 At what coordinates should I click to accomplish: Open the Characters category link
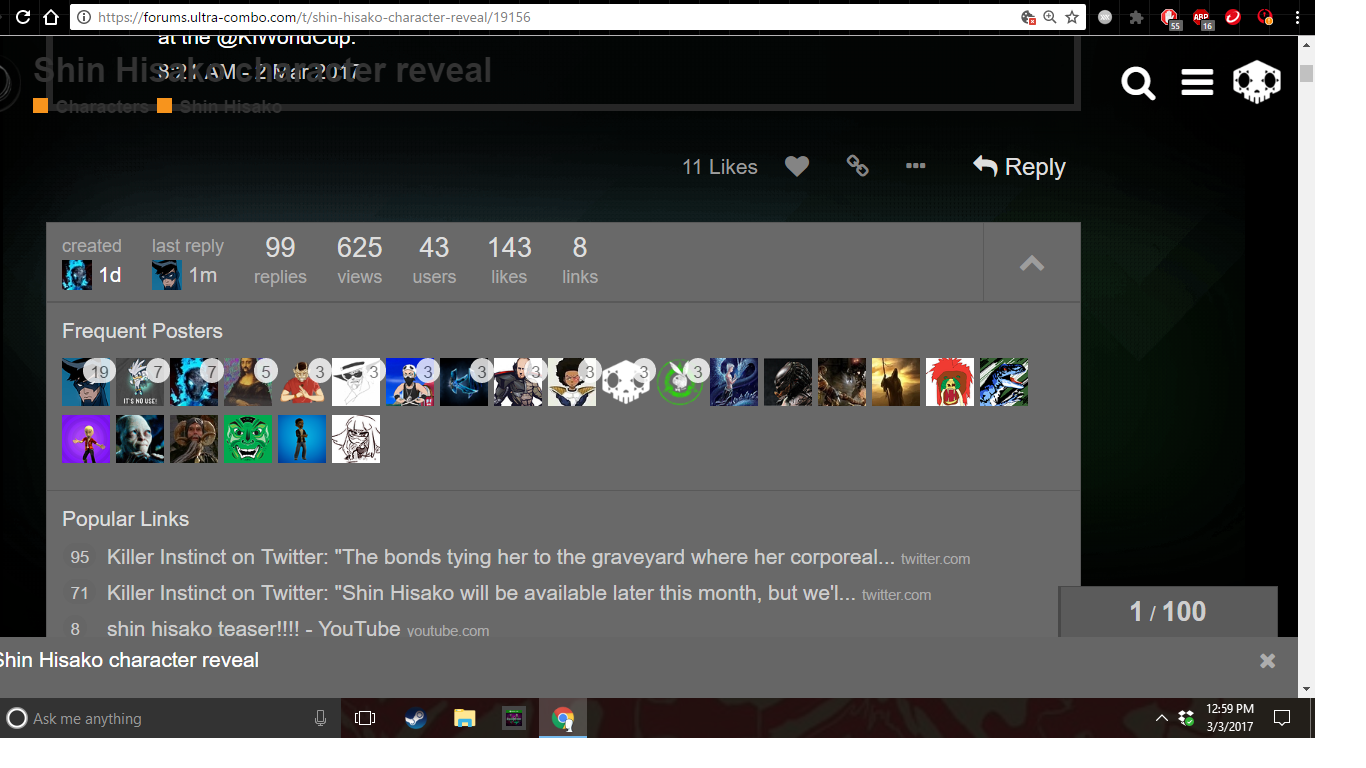[101, 106]
